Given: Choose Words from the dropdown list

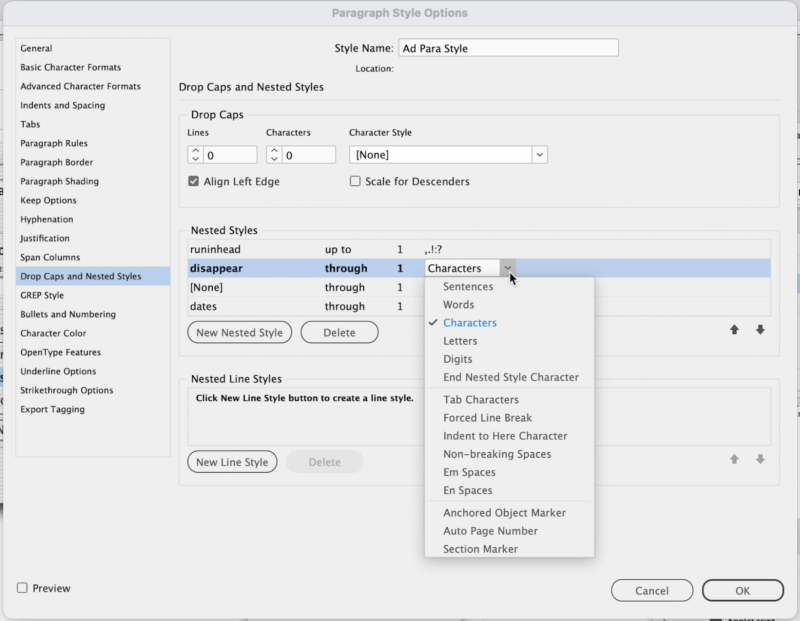Looking at the screenshot, I should pos(458,305).
